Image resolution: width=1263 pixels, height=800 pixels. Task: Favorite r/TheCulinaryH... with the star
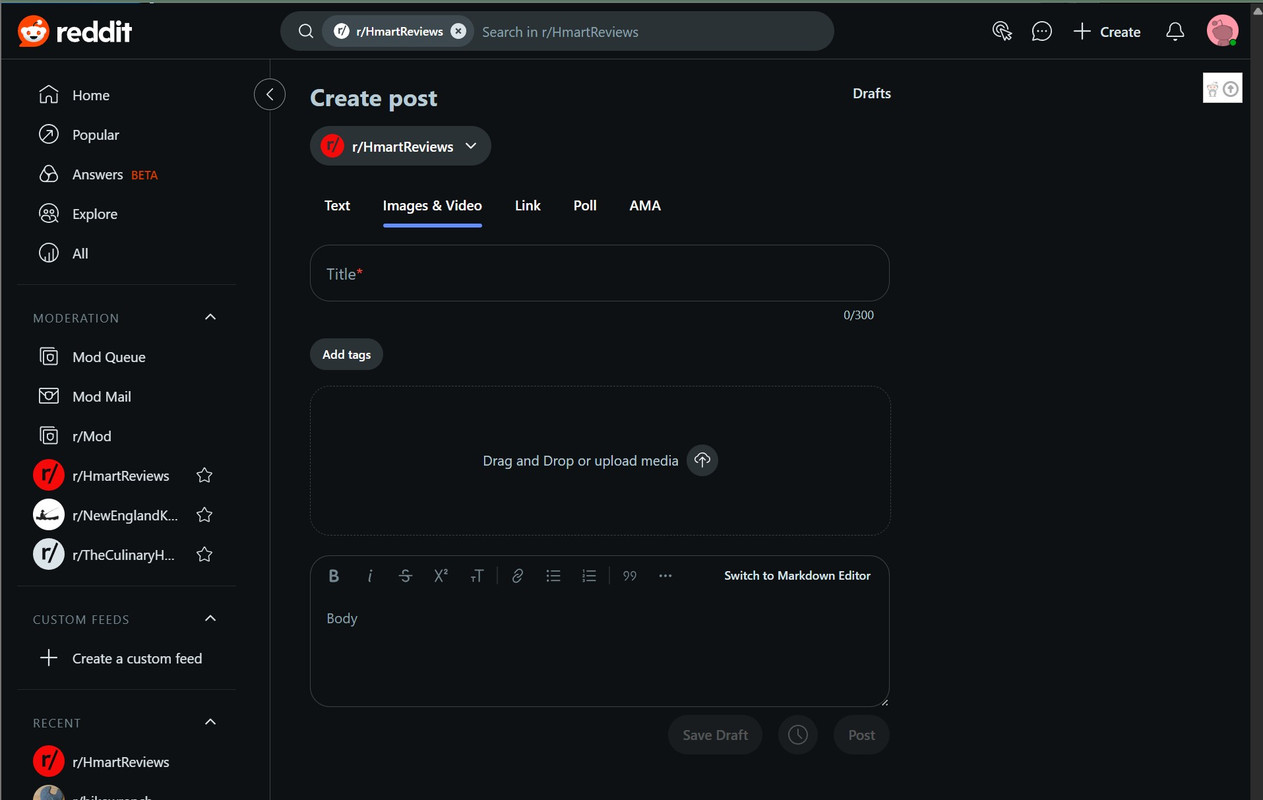(204, 555)
